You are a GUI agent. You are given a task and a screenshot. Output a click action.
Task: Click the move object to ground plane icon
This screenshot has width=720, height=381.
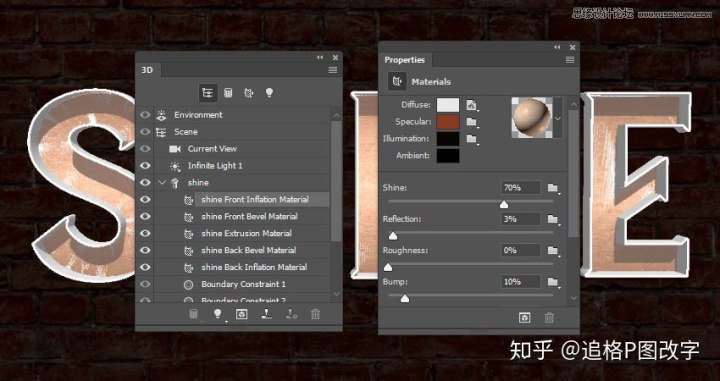pos(267,314)
